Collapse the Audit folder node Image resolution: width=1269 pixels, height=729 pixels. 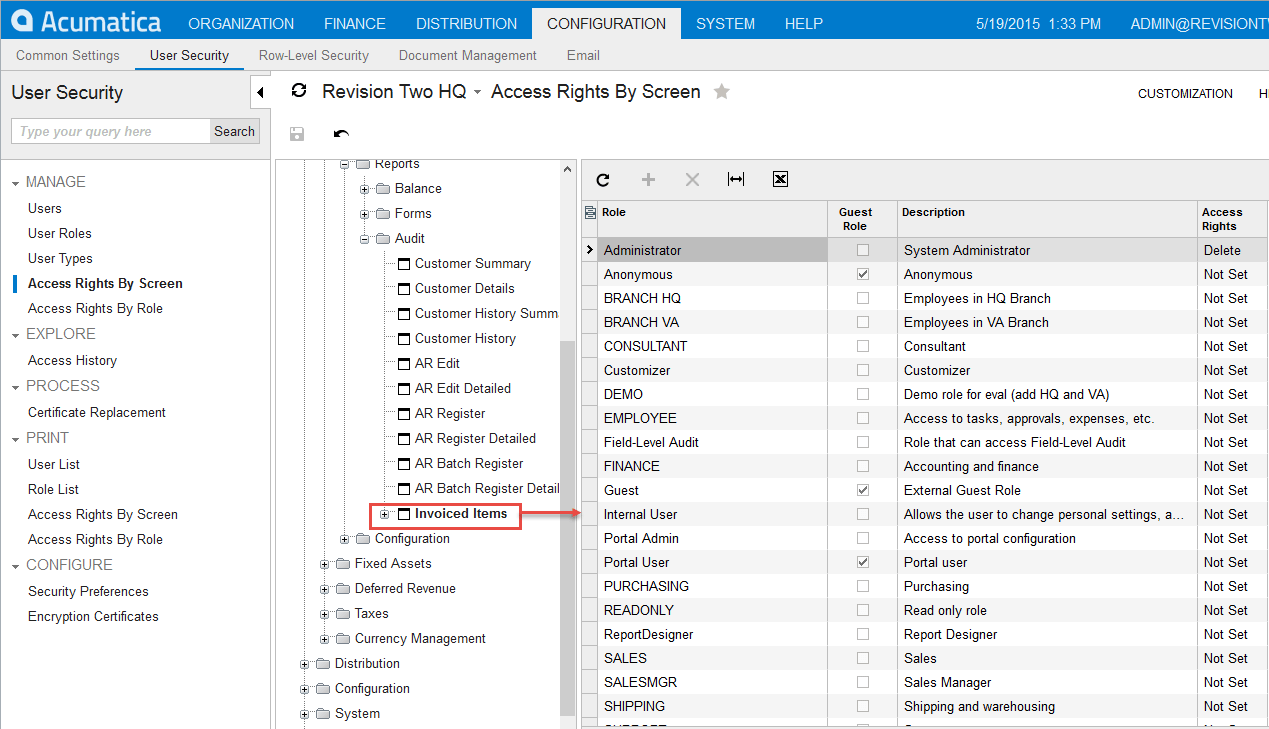(365, 239)
